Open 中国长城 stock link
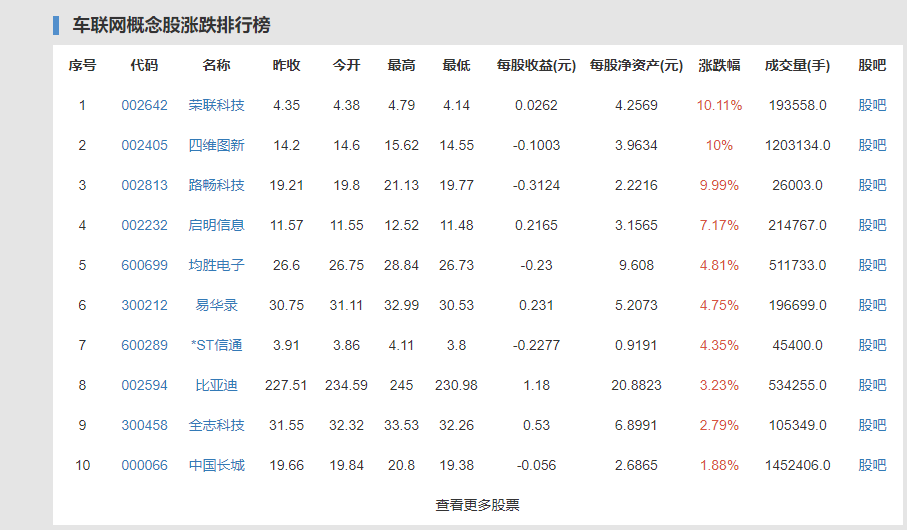The width and height of the screenshot is (907, 530). (216, 465)
